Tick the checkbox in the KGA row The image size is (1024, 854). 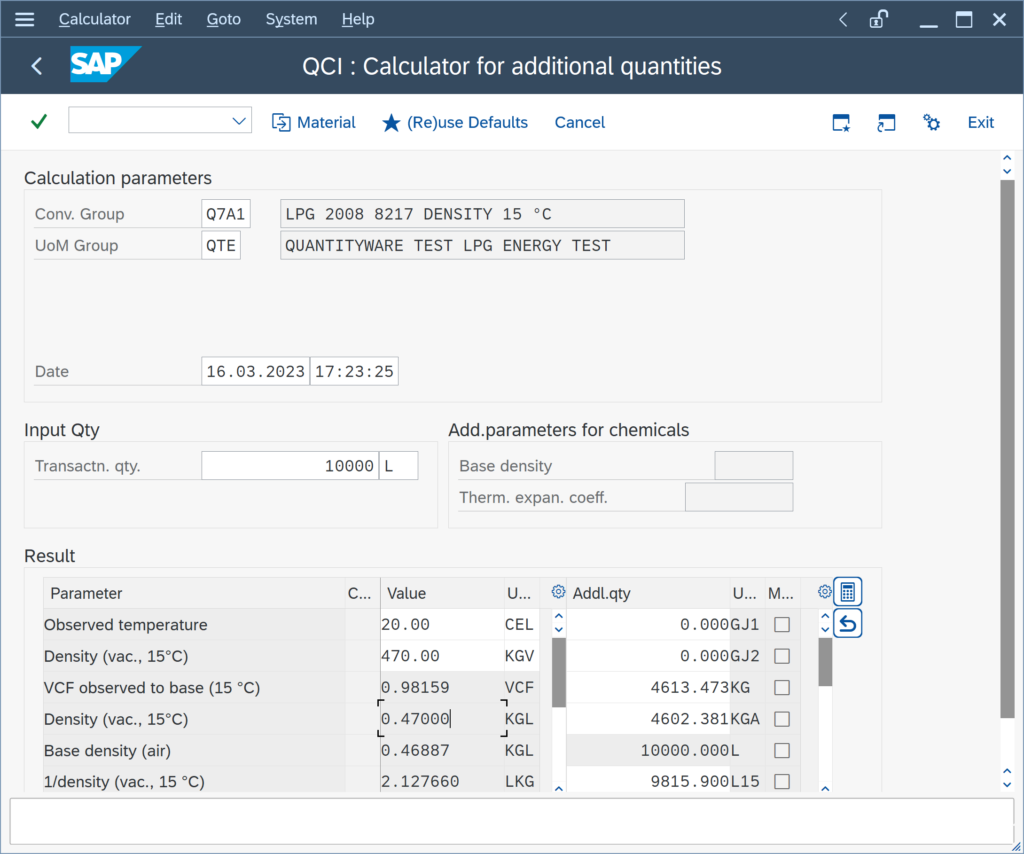click(x=782, y=718)
